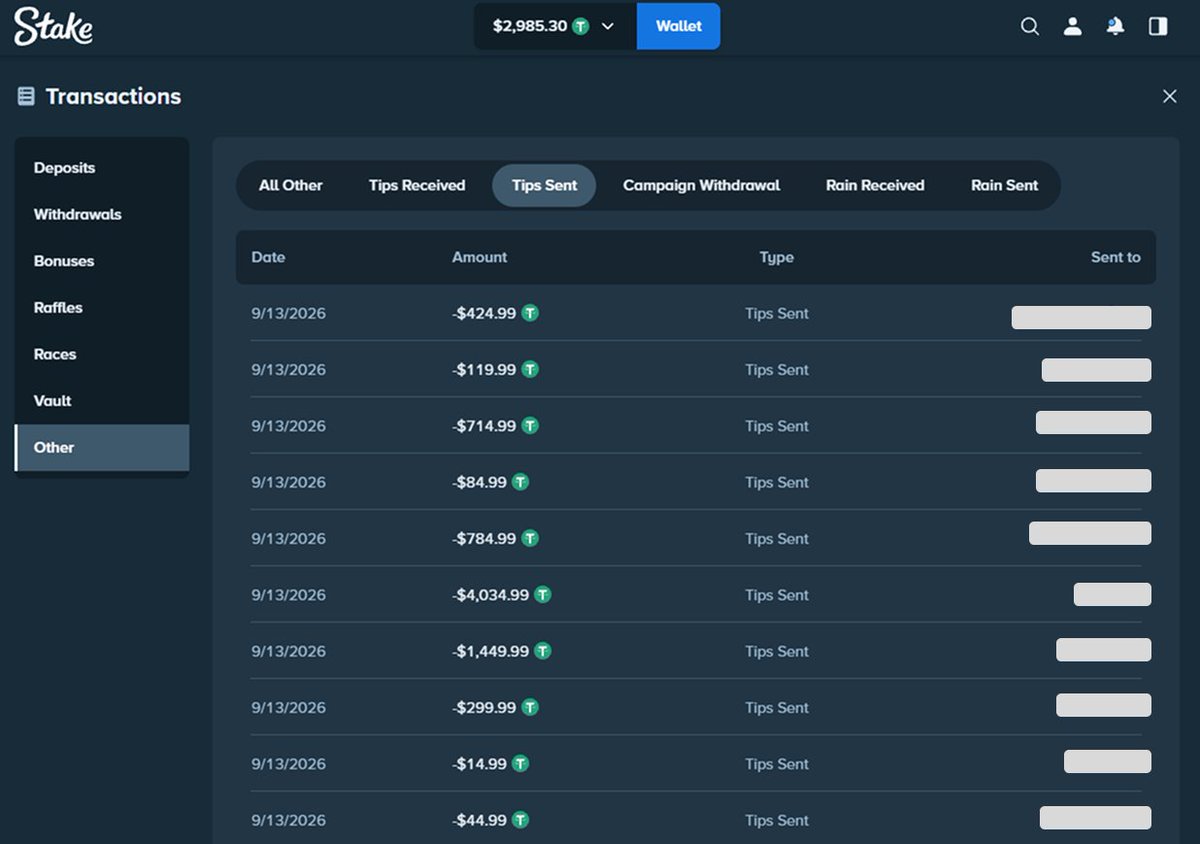Open the Wallet
This screenshot has width=1200, height=844.
pyautogui.click(x=679, y=26)
